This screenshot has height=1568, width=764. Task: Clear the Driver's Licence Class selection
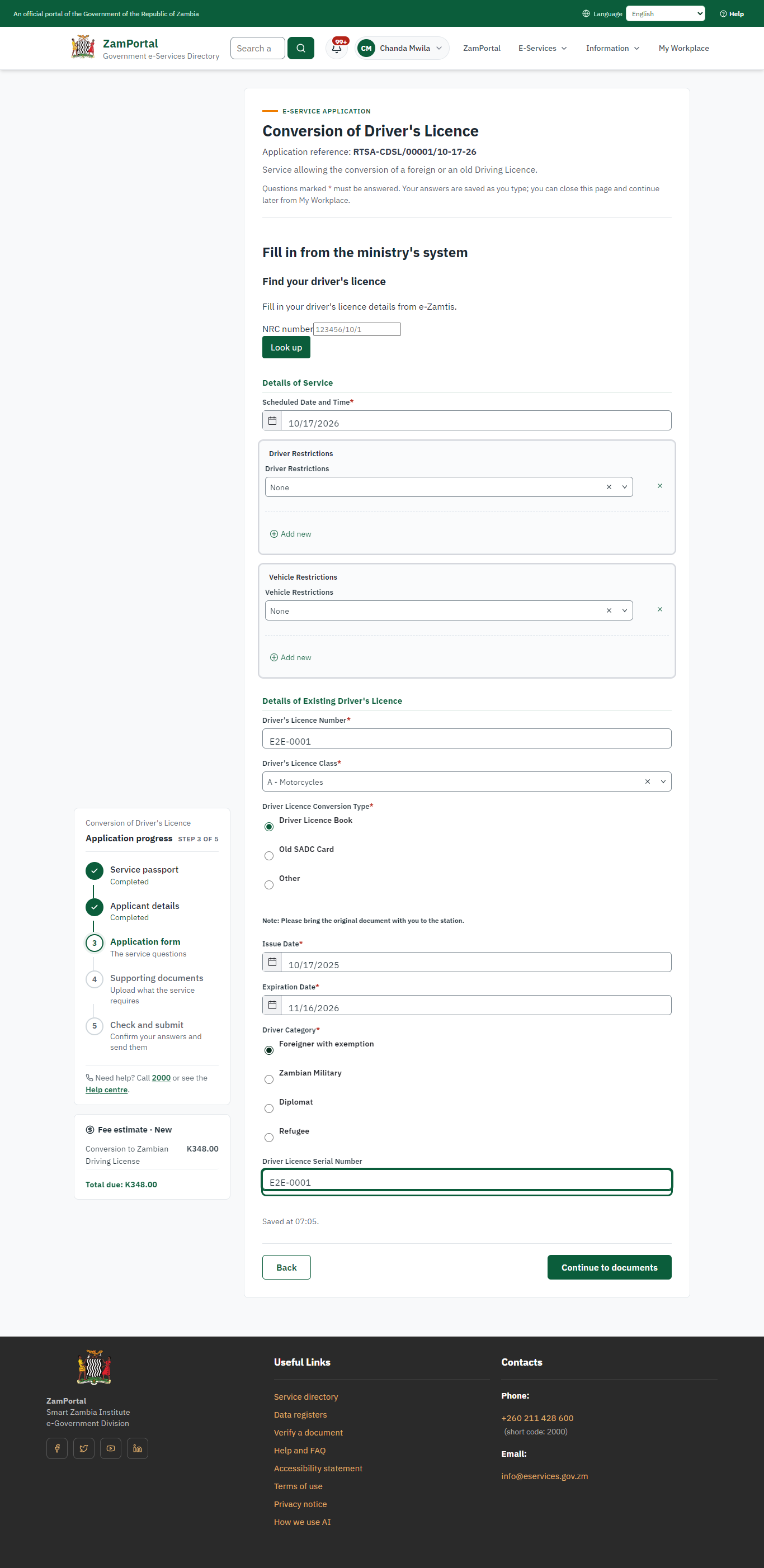point(647,781)
